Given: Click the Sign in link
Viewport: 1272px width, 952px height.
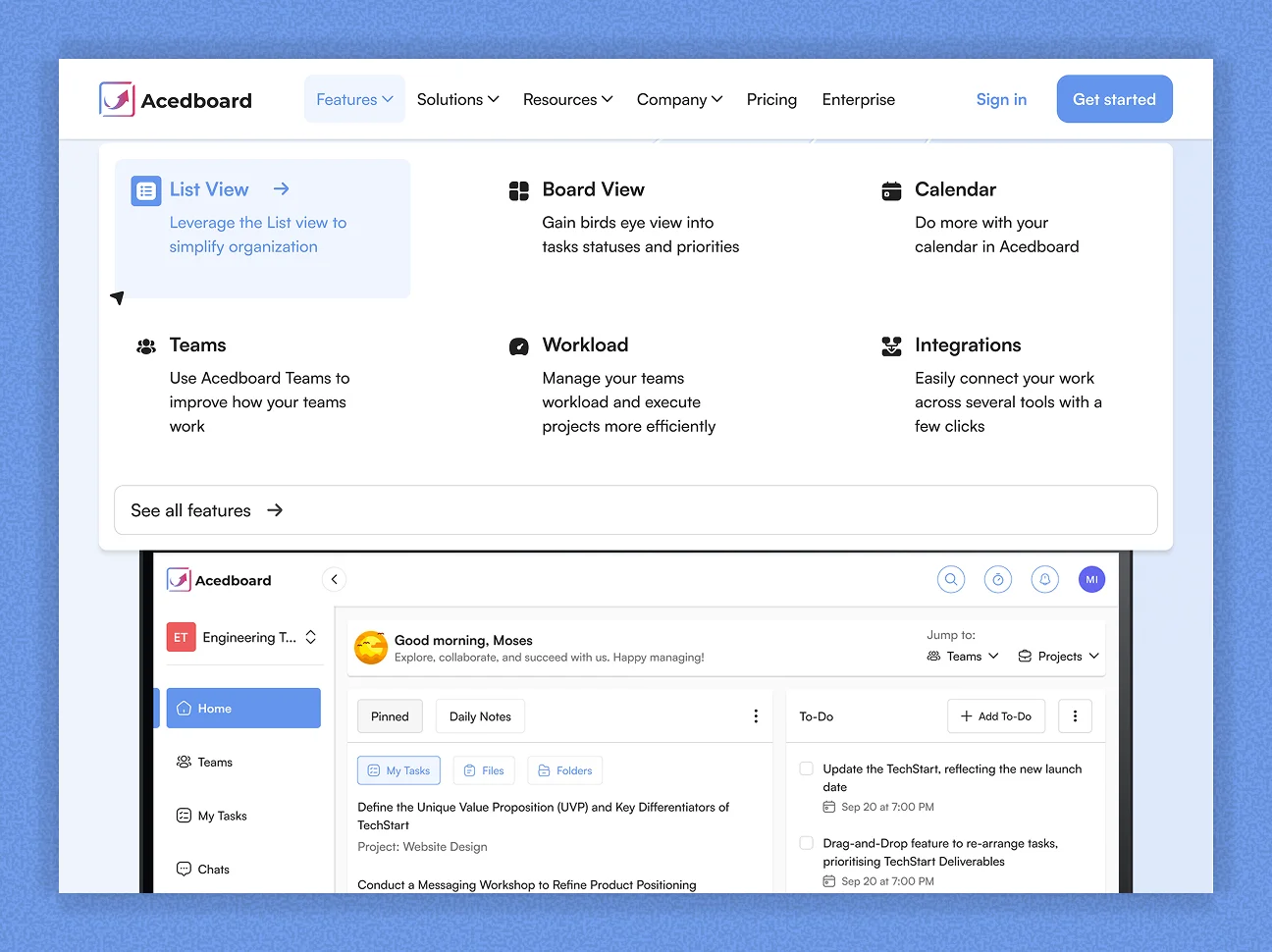Looking at the screenshot, I should tap(1001, 100).
